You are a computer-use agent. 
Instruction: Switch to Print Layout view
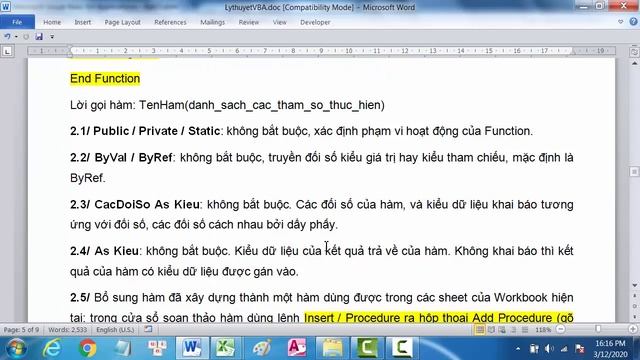[480, 329]
